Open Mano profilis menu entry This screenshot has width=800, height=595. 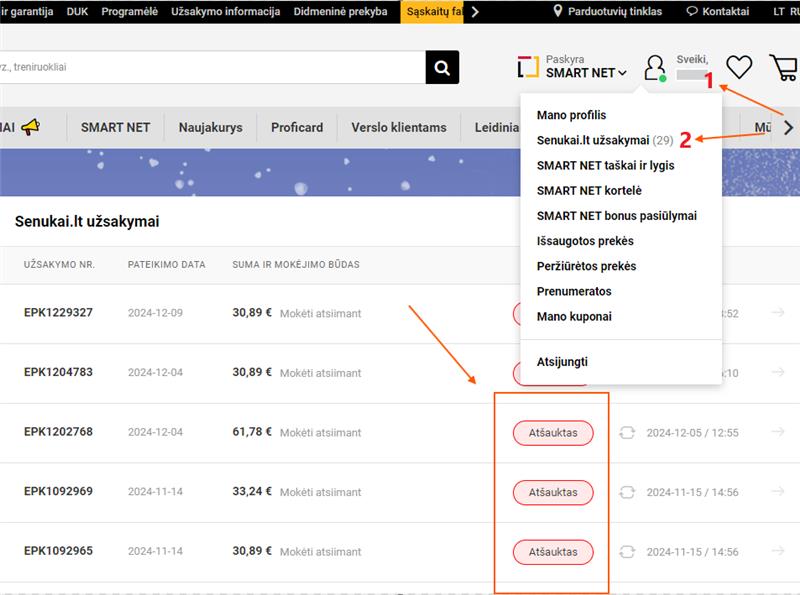571,115
